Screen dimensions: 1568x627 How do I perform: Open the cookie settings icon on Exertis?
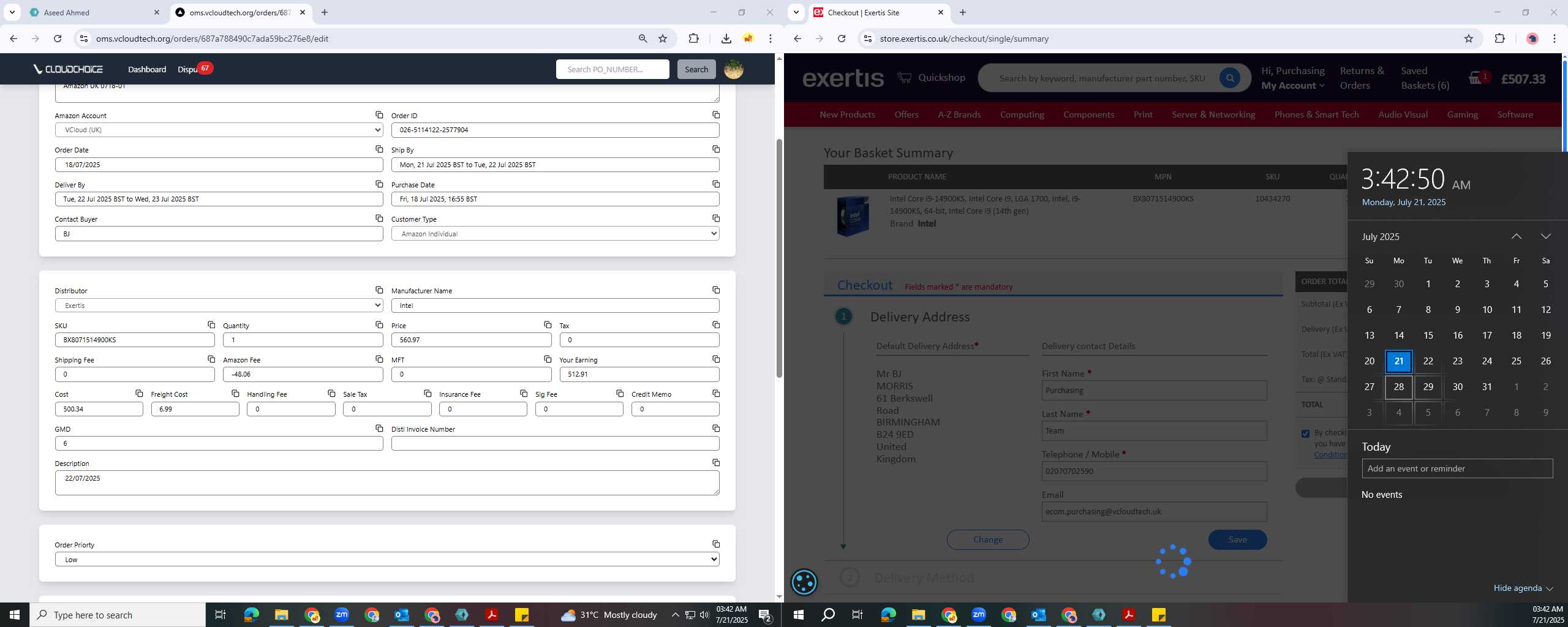point(804,582)
